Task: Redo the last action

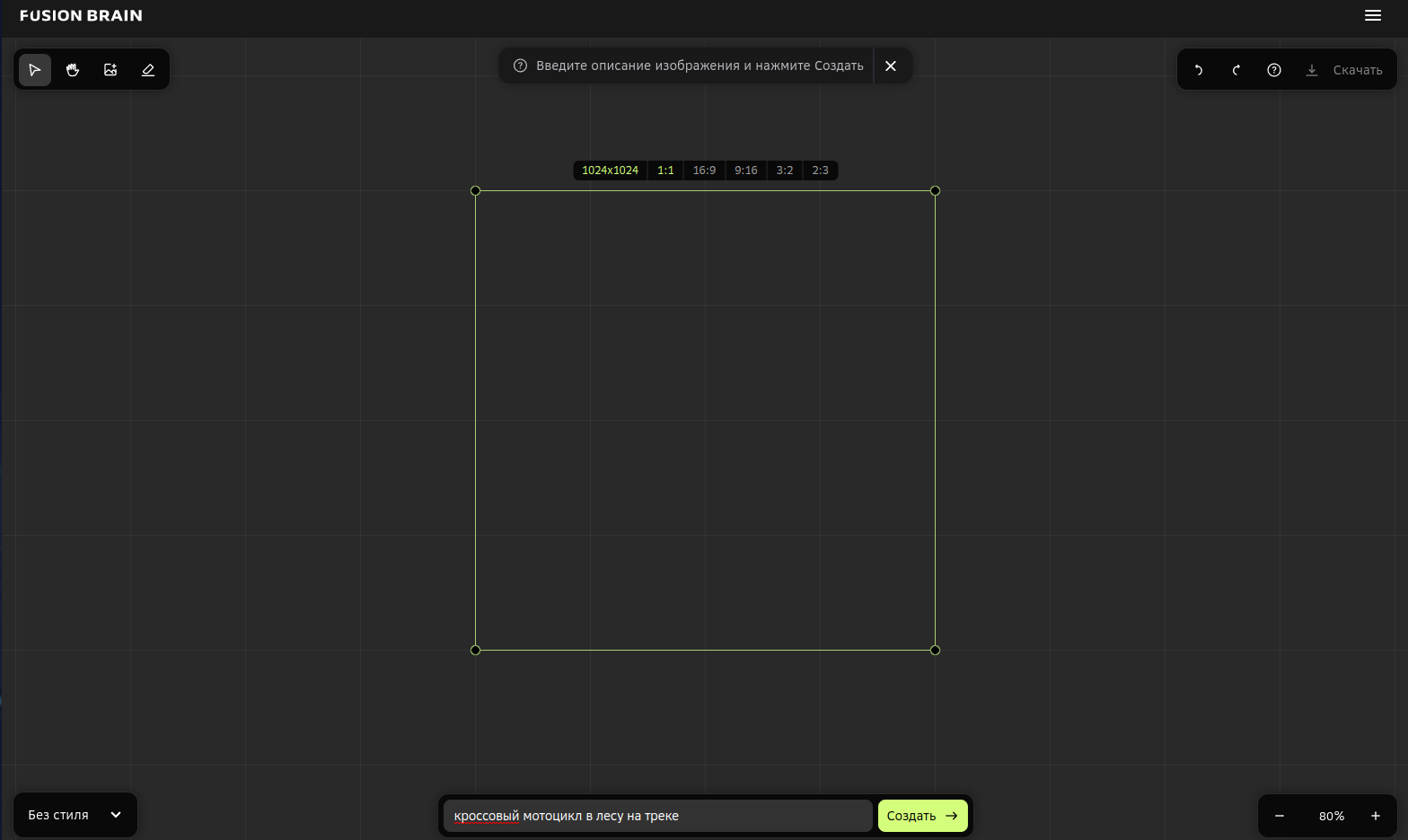Action: coord(1236,70)
